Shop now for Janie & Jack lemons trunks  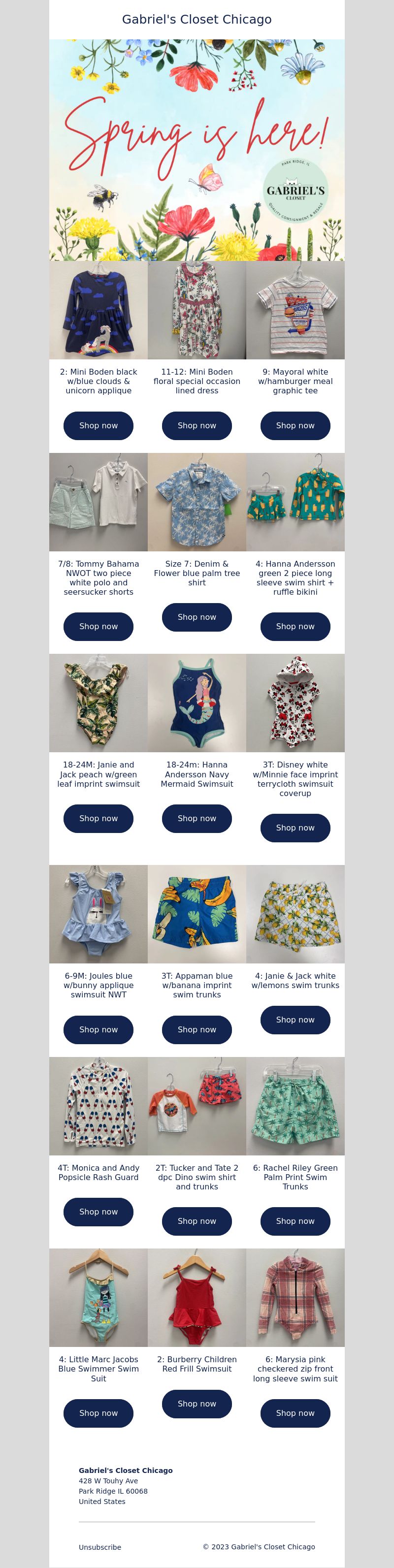(295, 1020)
